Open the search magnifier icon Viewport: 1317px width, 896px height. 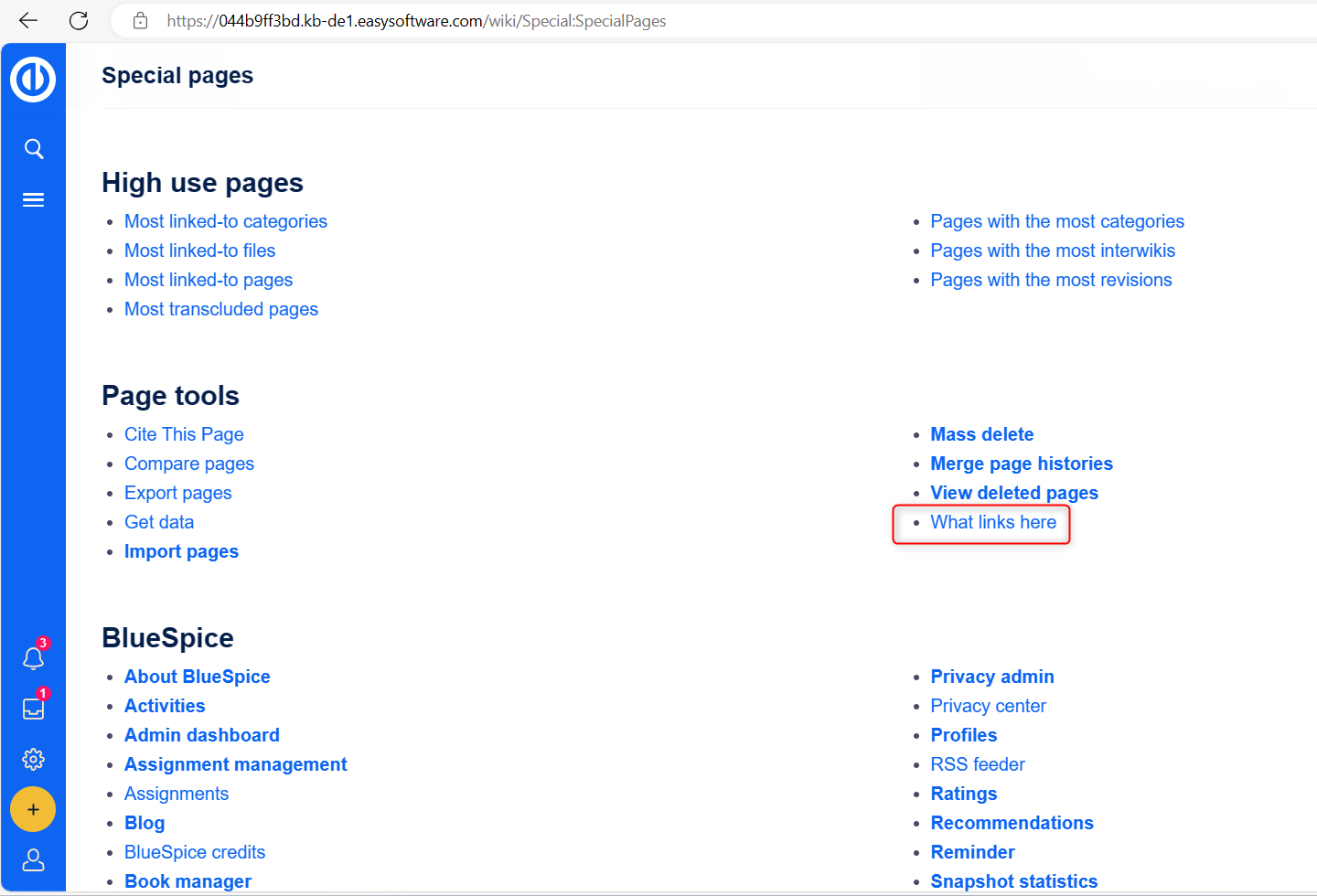pos(34,149)
